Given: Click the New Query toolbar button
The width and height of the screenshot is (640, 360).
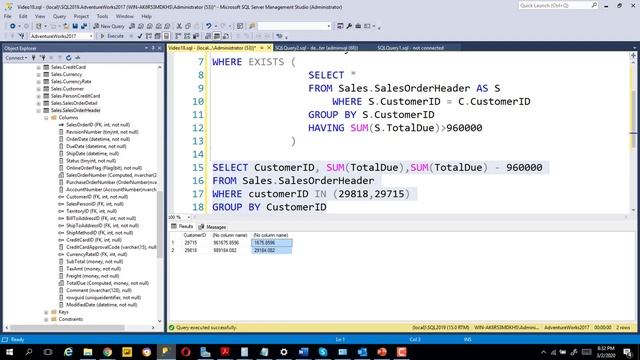Looking at the screenshot, I should [x=109, y=26].
